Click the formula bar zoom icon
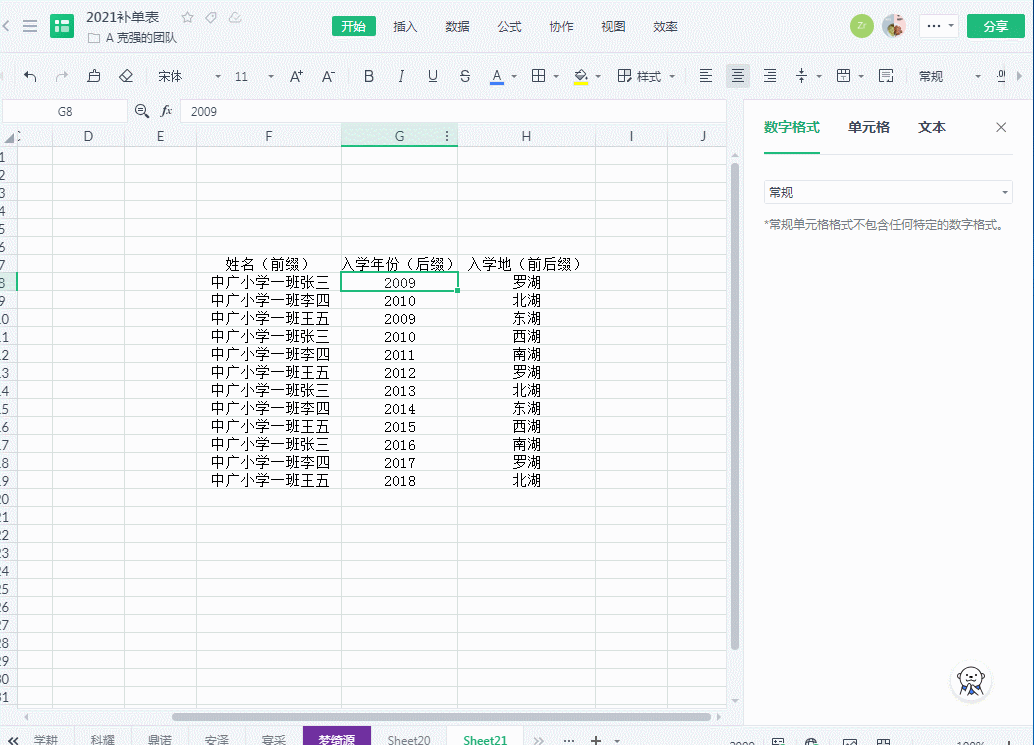 pos(142,111)
